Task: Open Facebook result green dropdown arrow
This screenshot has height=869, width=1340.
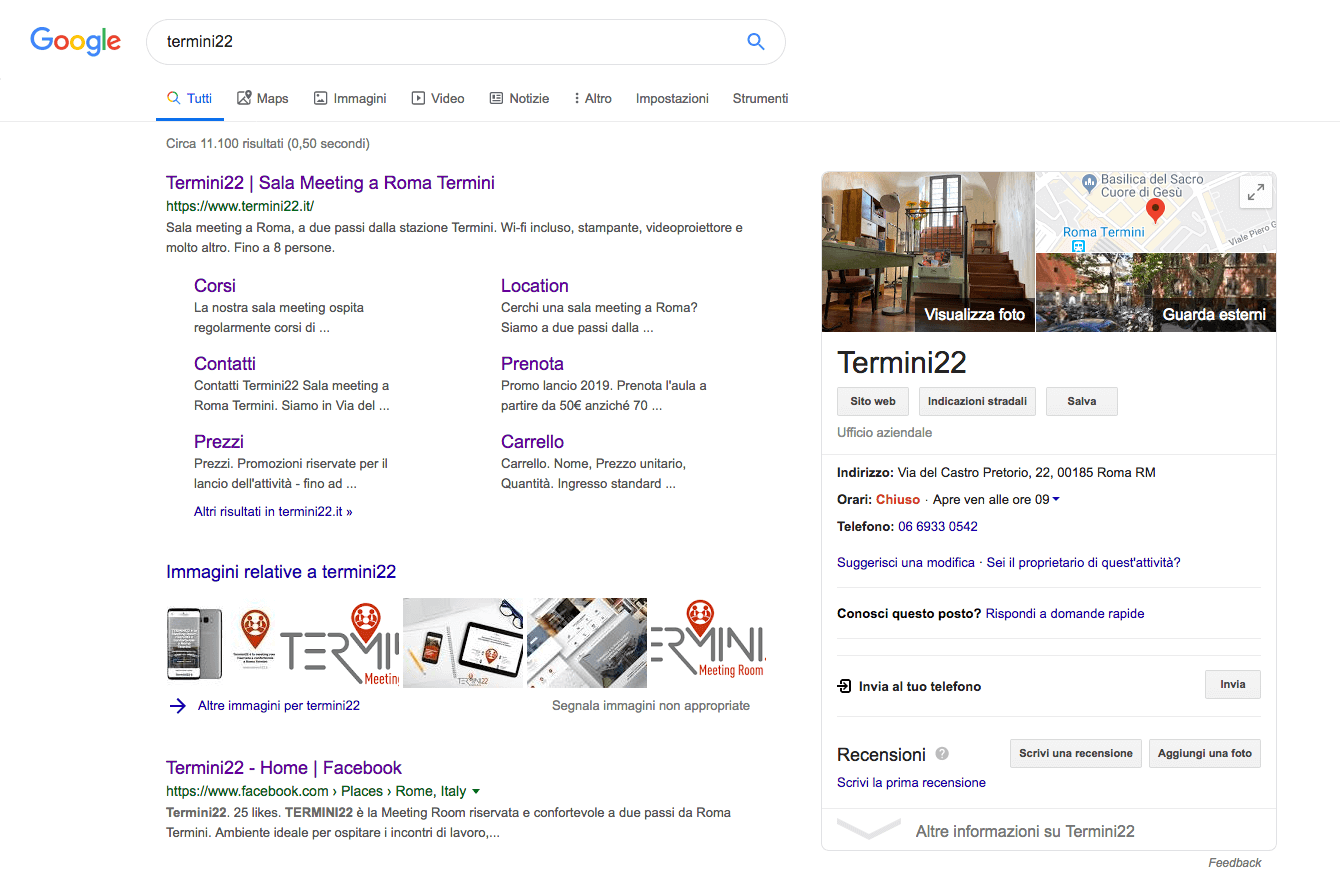Action: click(x=476, y=791)
